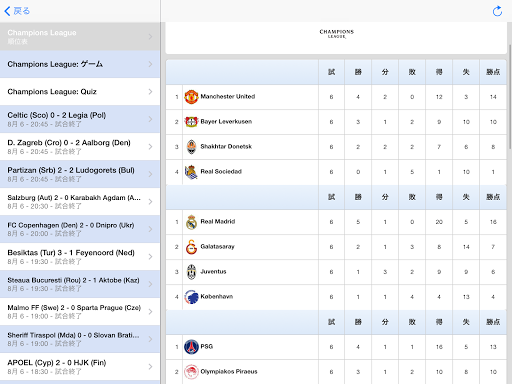Tap the Shakhtar Donetsk badge
The image size is (512, 384).
pyautogui.click(x=191, y=147)
